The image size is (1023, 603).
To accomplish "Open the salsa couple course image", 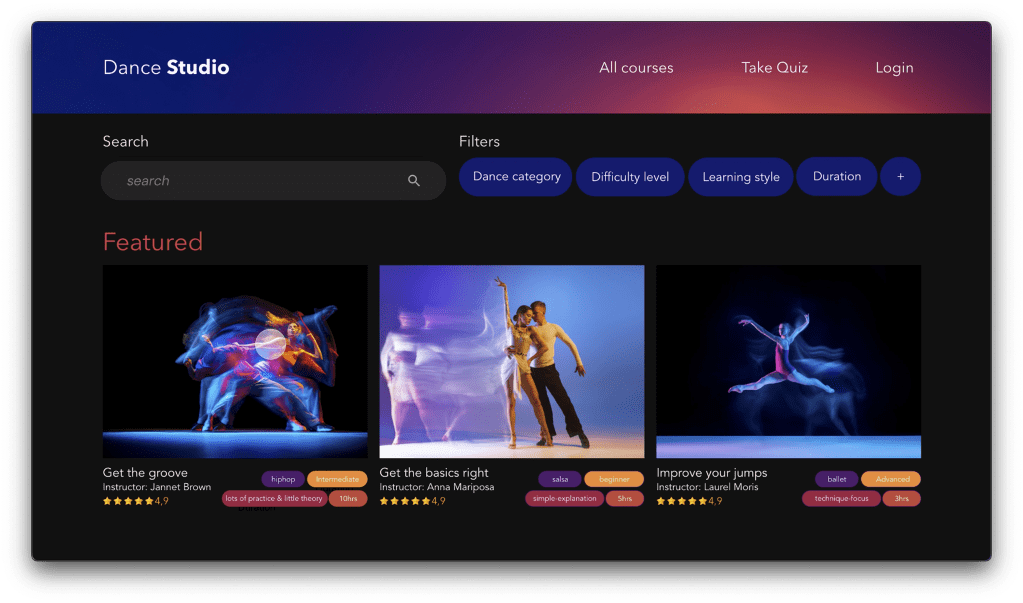I will tap(512, 361).
